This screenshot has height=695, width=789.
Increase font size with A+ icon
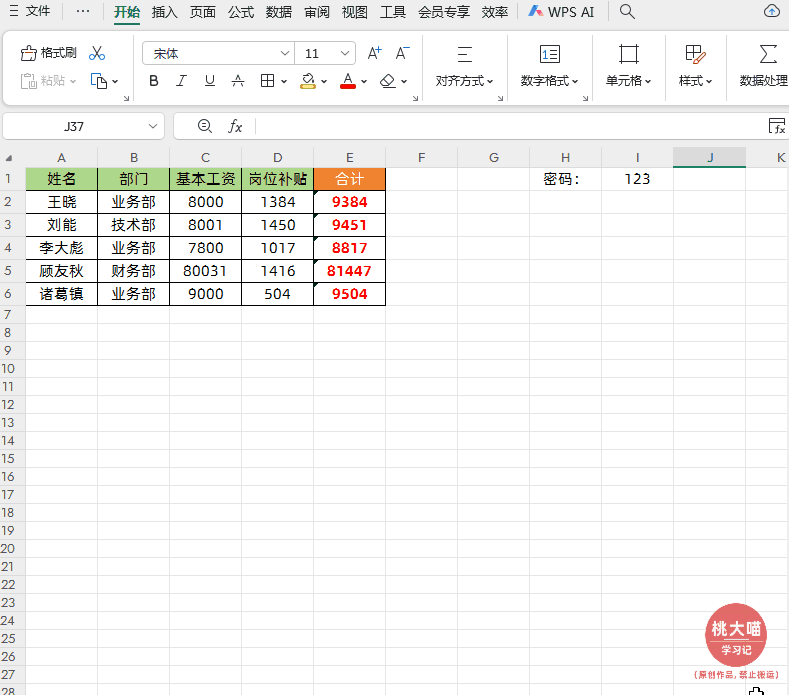point(374,53)
